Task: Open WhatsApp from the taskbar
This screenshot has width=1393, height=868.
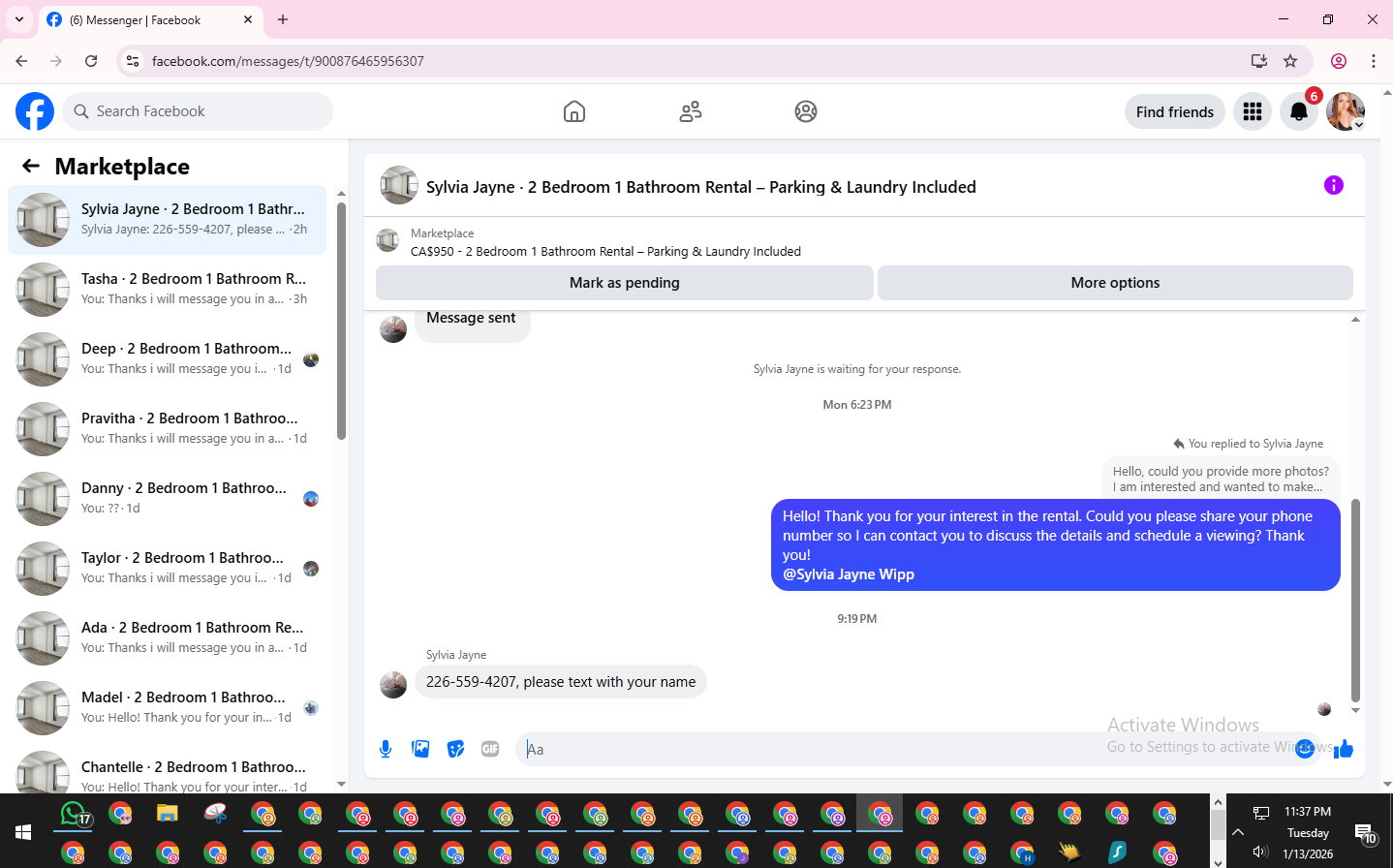Action: [75, 814]
